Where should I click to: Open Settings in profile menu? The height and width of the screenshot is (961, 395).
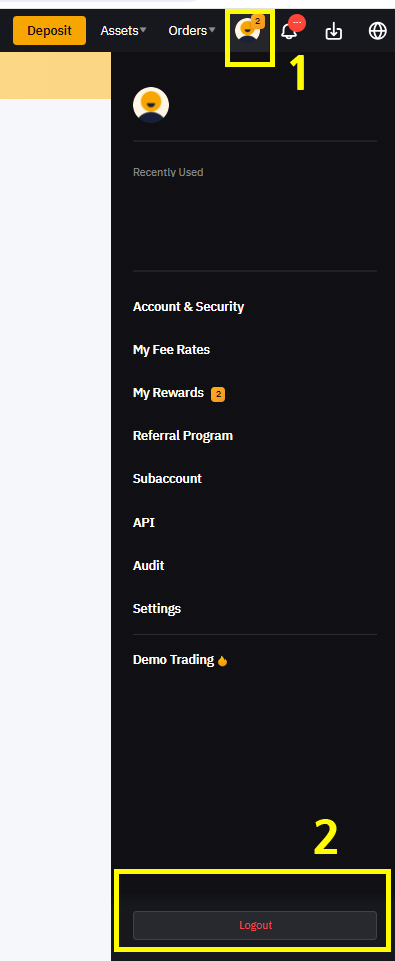157,609
